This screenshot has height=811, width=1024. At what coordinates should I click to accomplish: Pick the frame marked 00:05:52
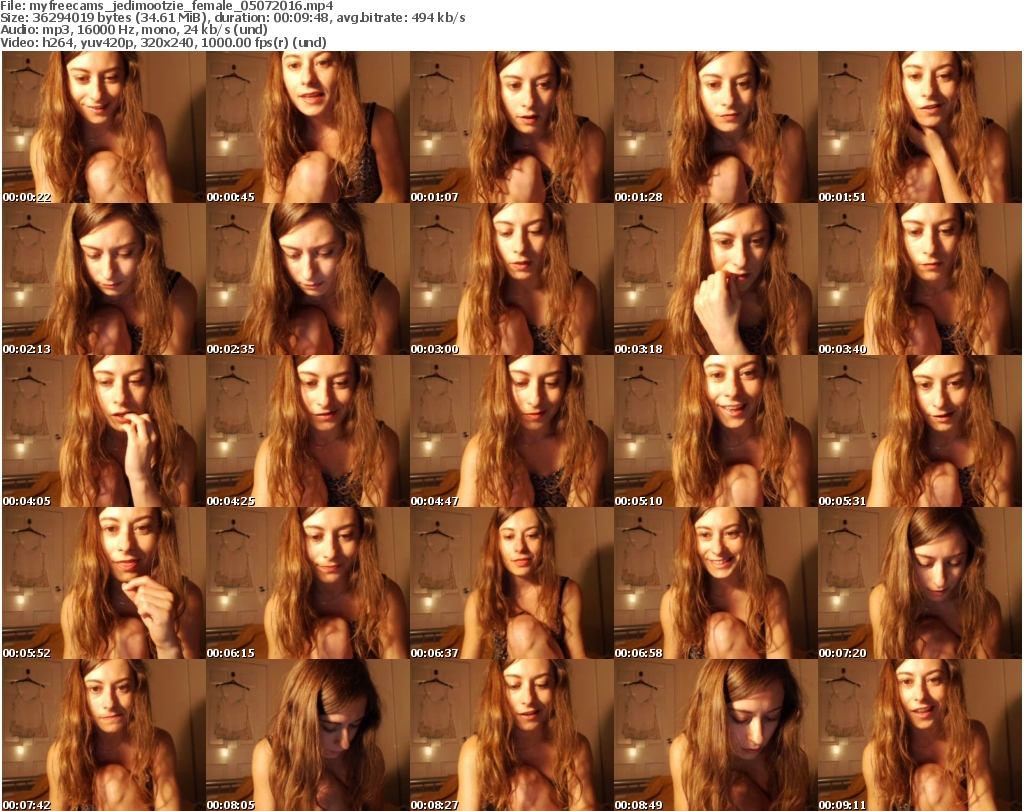pos(104,584)
